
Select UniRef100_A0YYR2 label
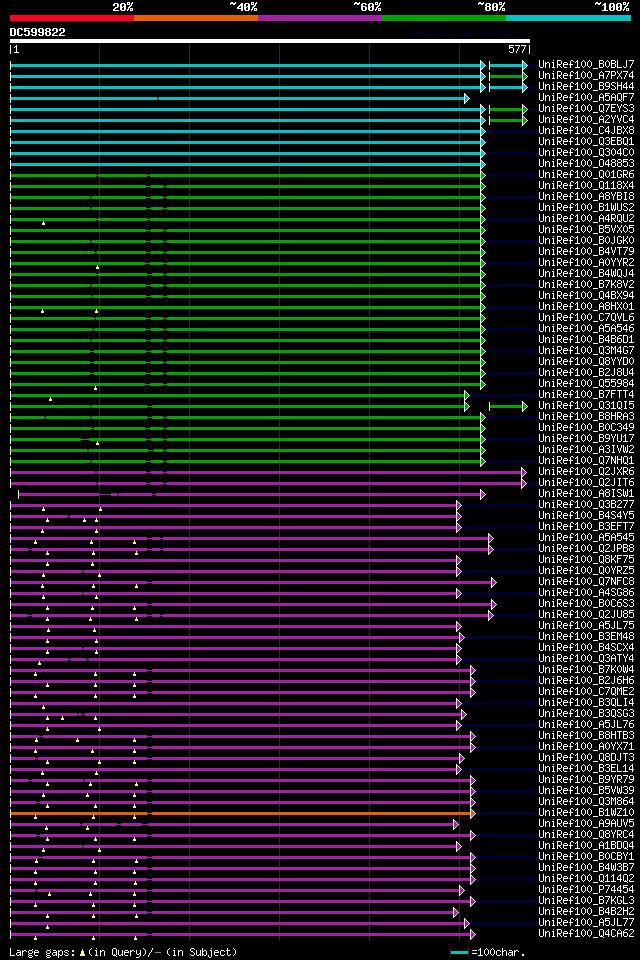pos(586,263)
